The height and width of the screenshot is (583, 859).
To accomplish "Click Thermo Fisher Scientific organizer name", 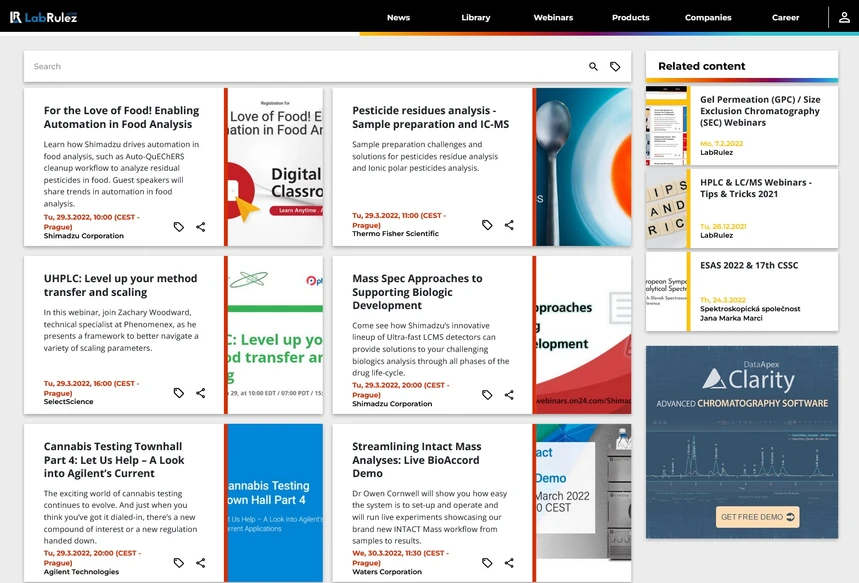I will [396, 233].
